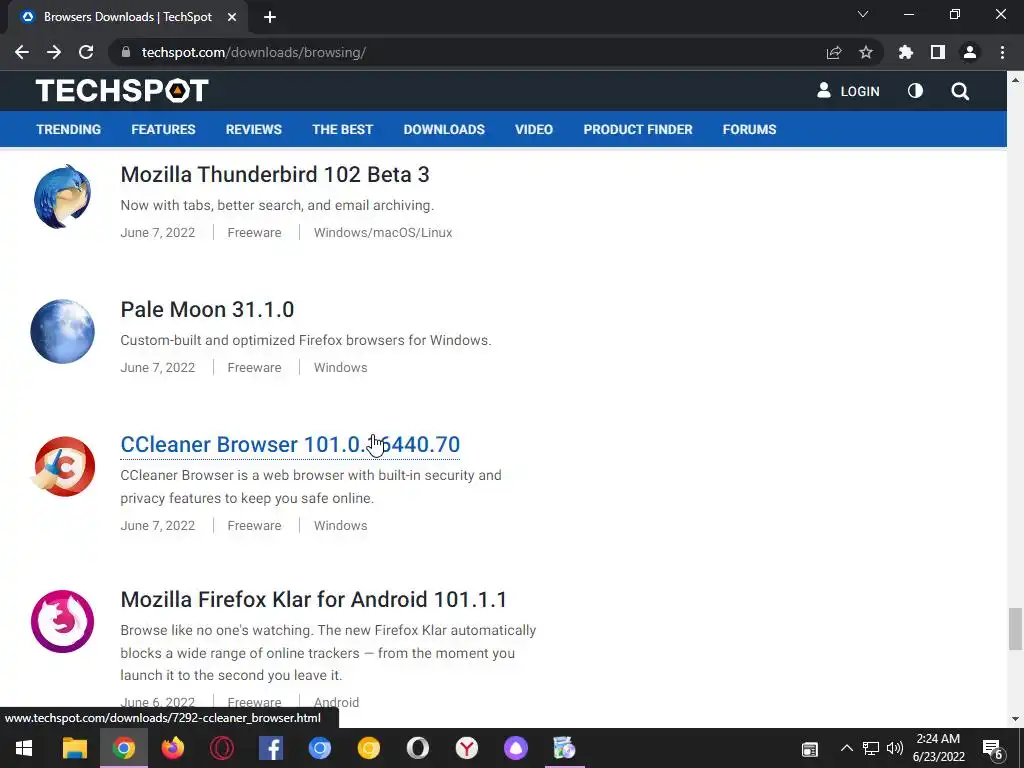The image size is (1024, 768).
Task: Launch white ring browser taskbar icon
Action: [418, 748]
